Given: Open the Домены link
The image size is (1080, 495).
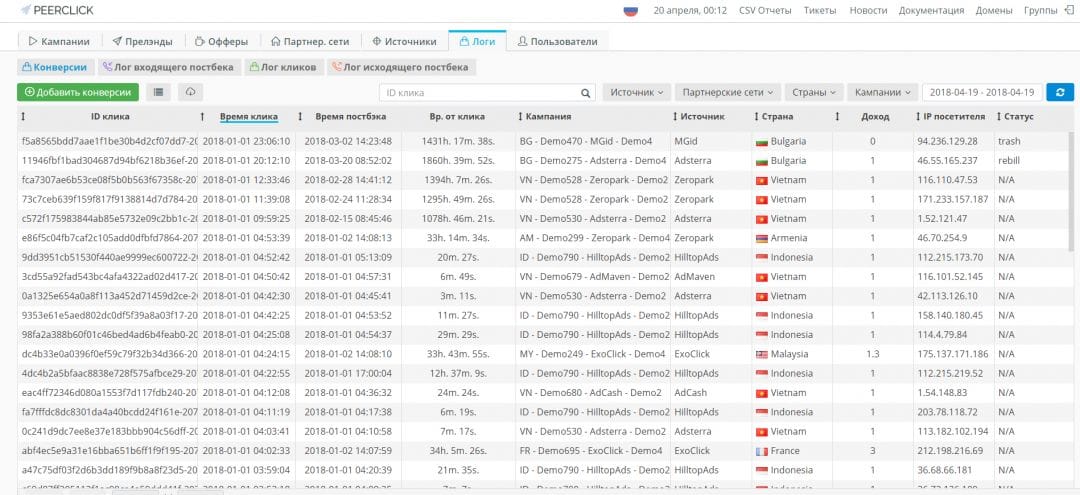Looking at the screenshot, I should coord(994,10).
